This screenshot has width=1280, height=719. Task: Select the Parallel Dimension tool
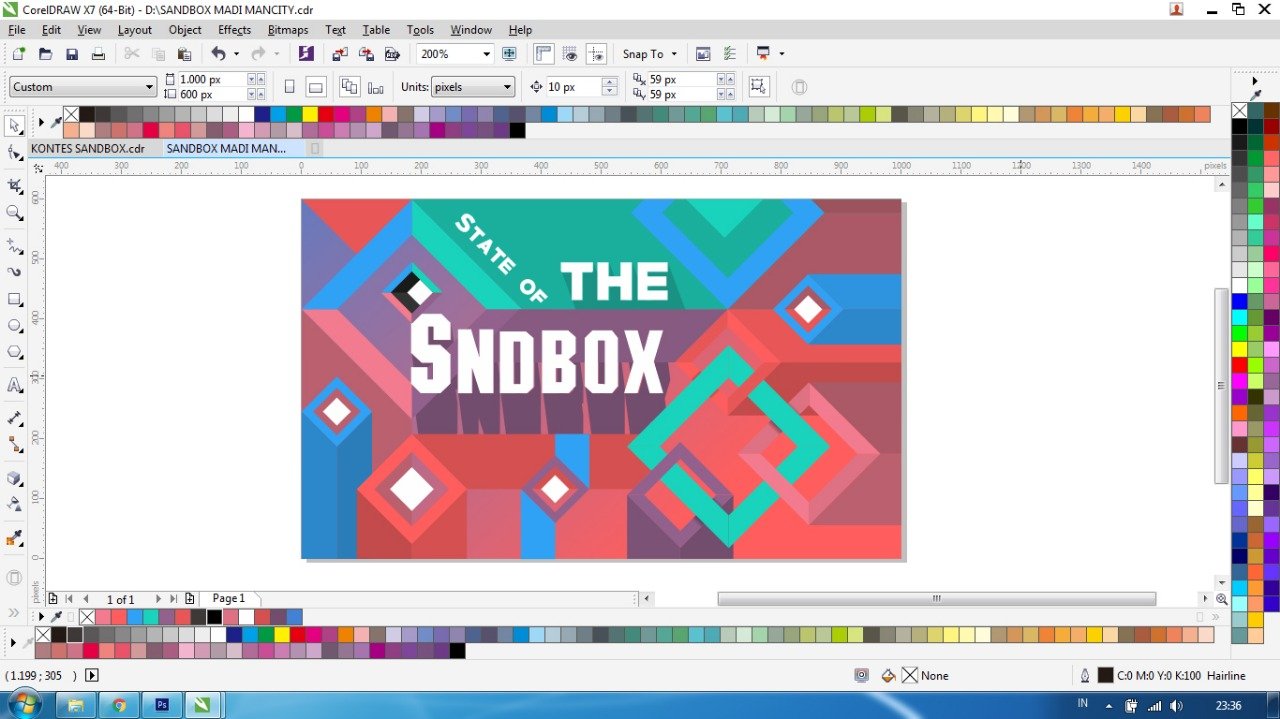[14, 418]
